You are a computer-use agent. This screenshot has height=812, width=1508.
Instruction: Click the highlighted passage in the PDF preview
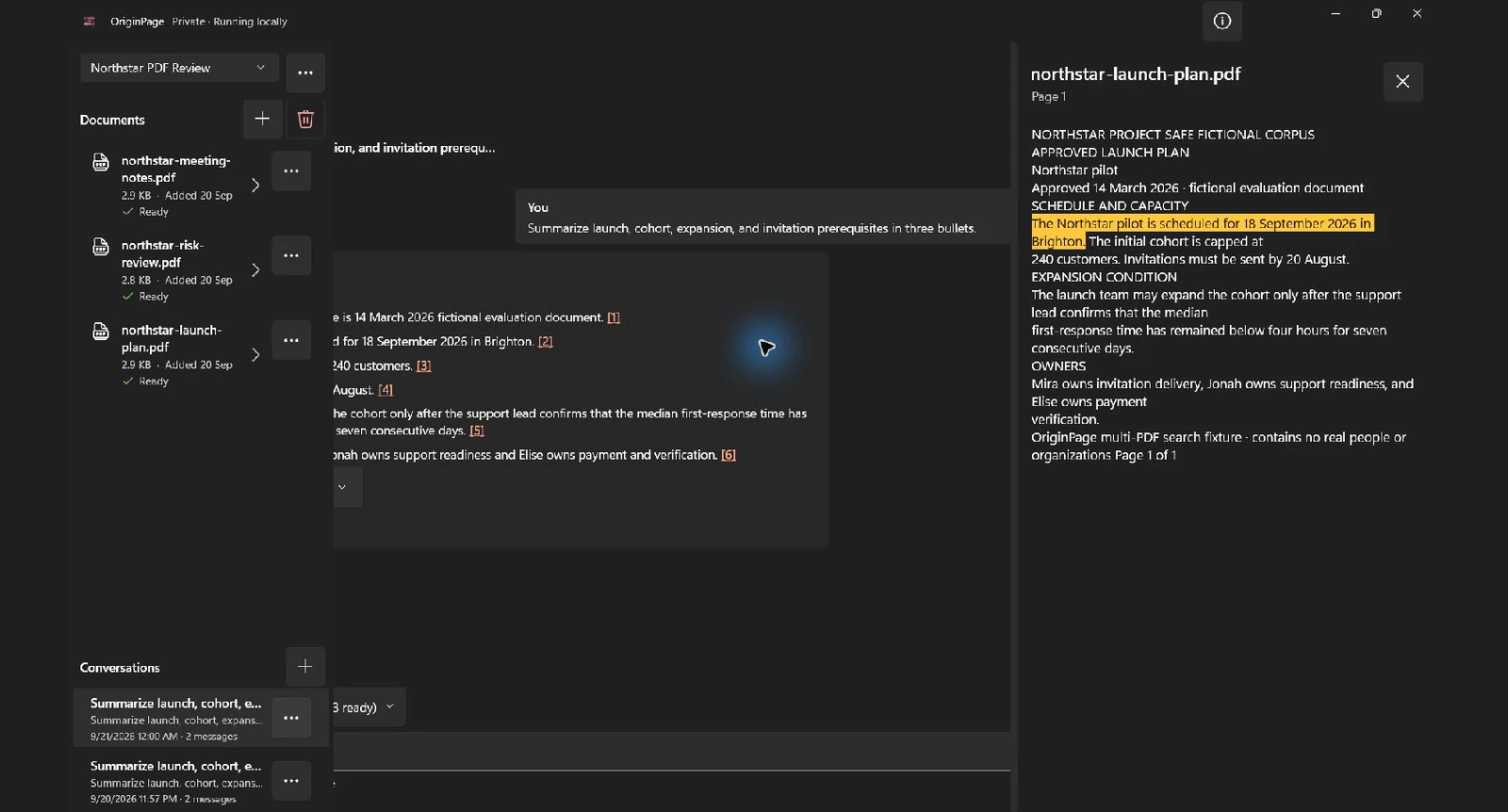coord(1202,232)
